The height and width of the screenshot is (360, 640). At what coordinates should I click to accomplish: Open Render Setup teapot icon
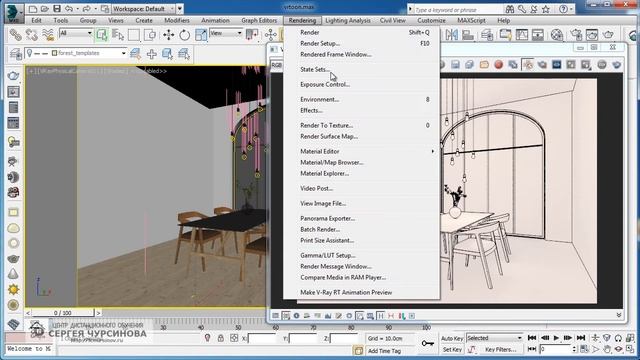click(576, 35)
